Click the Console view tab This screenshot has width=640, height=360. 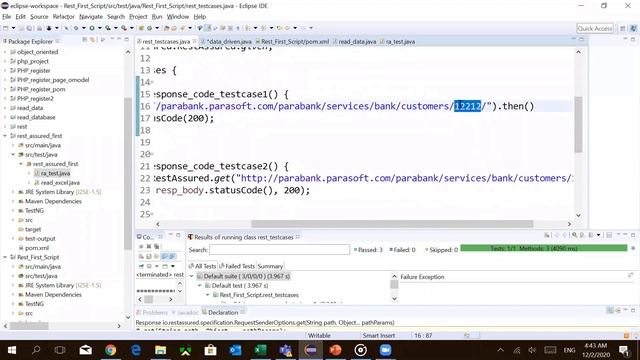pyautogui.click(x=145, y=237)
